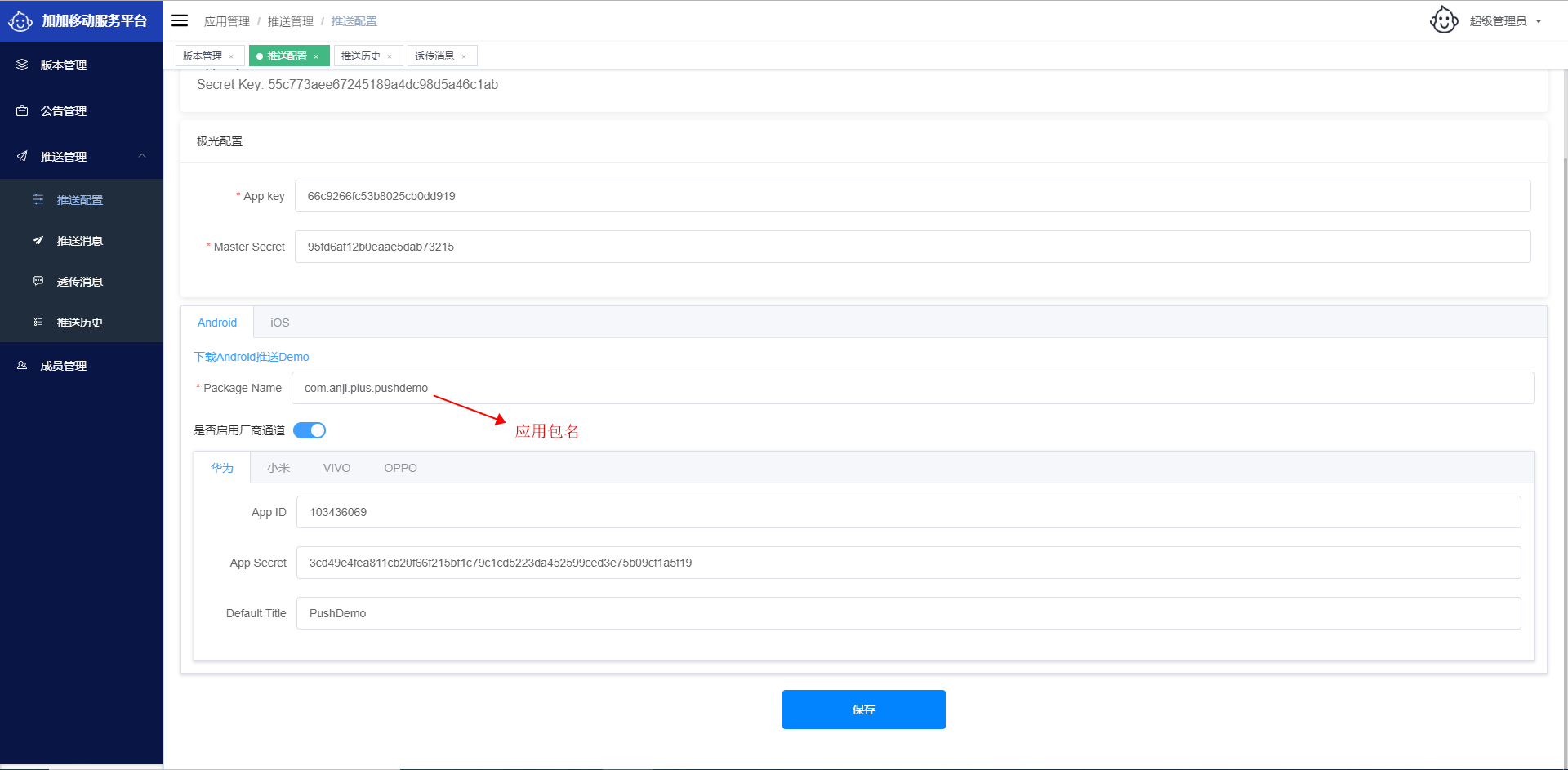1568x770 pixels.
Task: Click the user avatar icon in header
Action: (1444, 20)
